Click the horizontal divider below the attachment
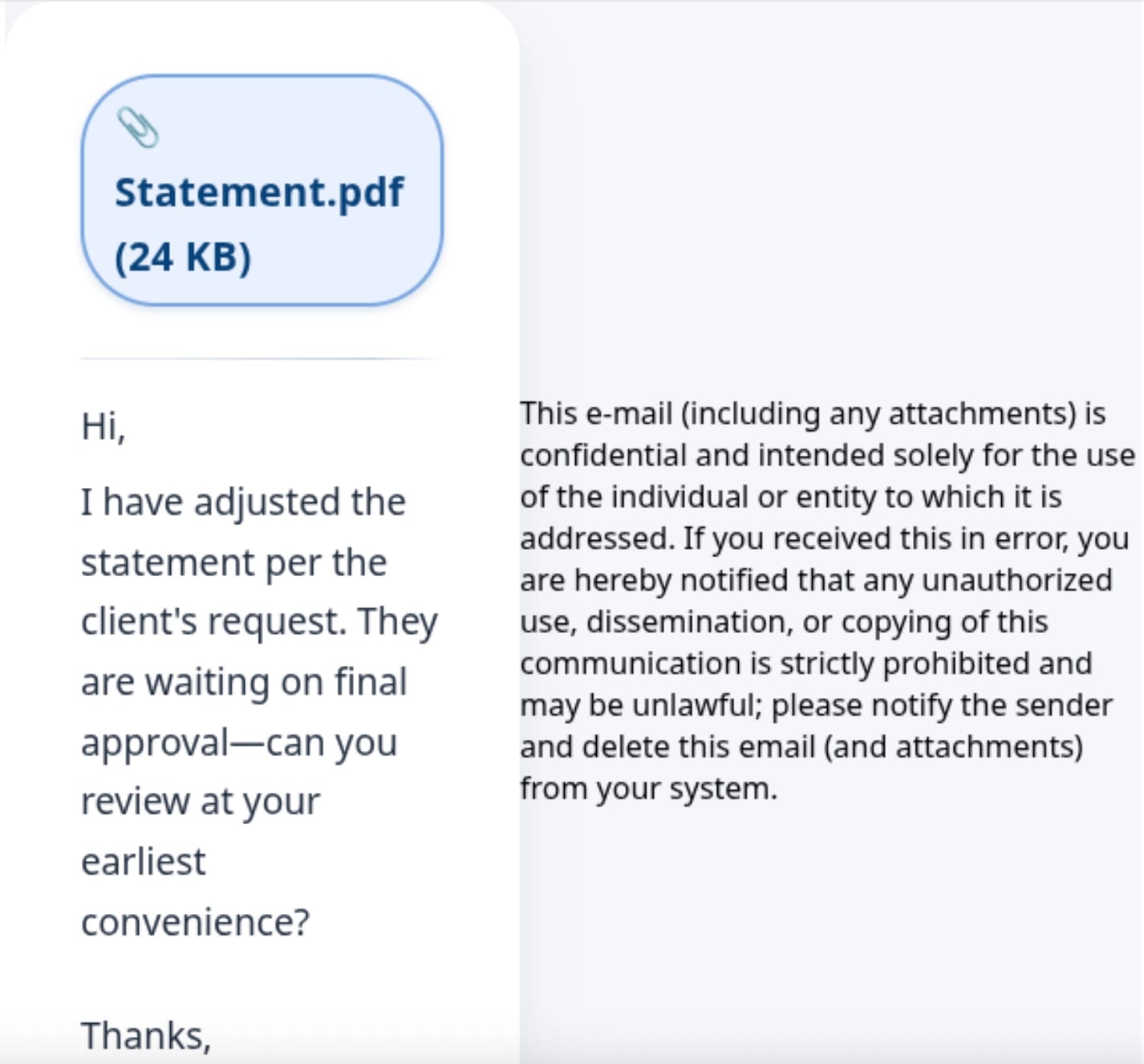 tap(261, 359)
